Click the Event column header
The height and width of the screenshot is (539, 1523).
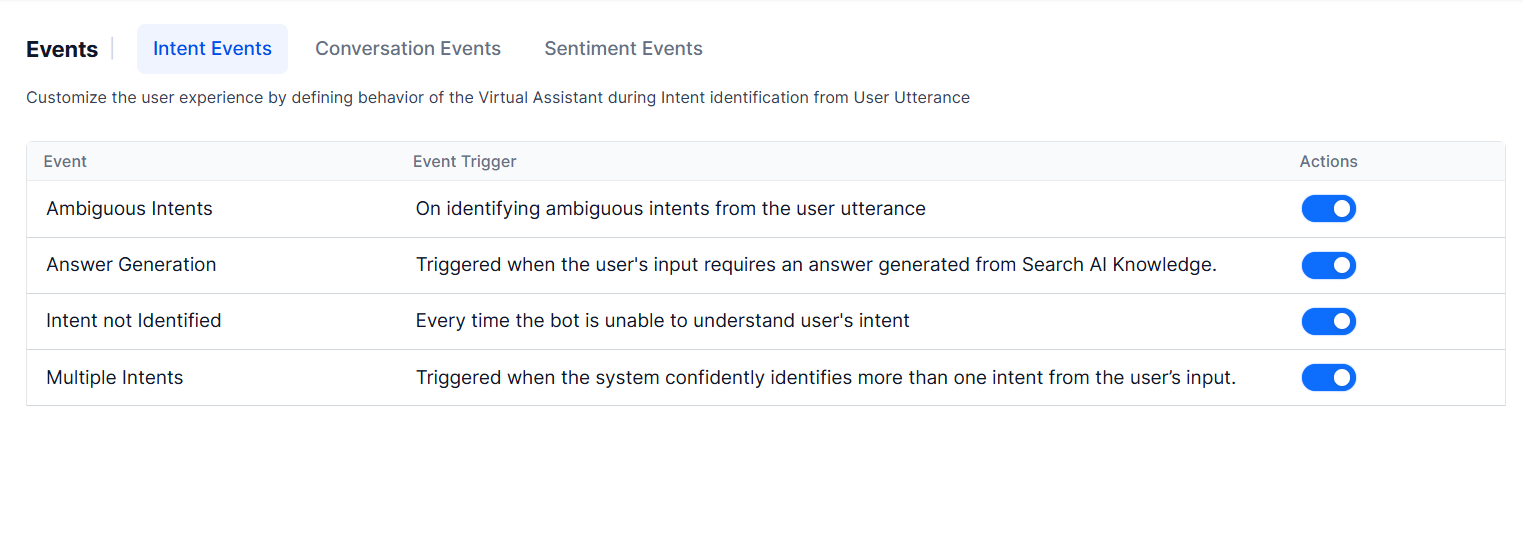click(x=65, y=161)
